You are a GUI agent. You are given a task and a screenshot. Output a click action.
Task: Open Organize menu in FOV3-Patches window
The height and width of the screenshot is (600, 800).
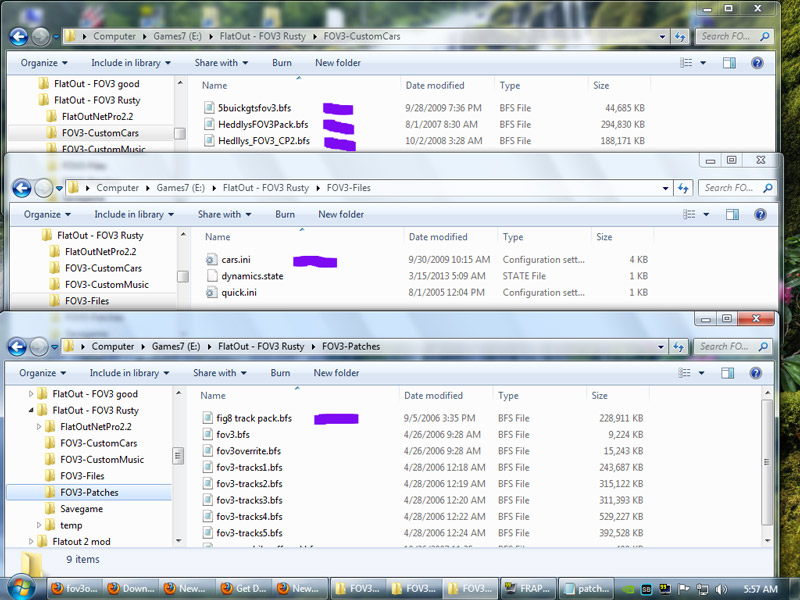[x=42, y=373]
